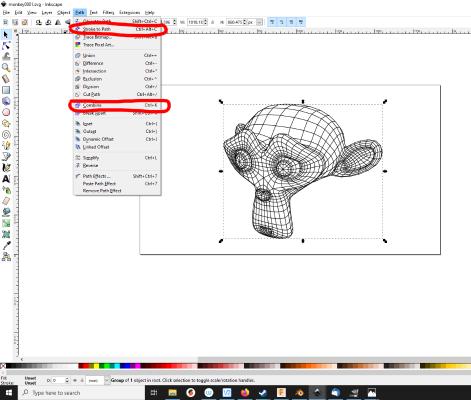The image size is (471, 400).
Task: Open Path Effects dialog item
Action: 117,176
